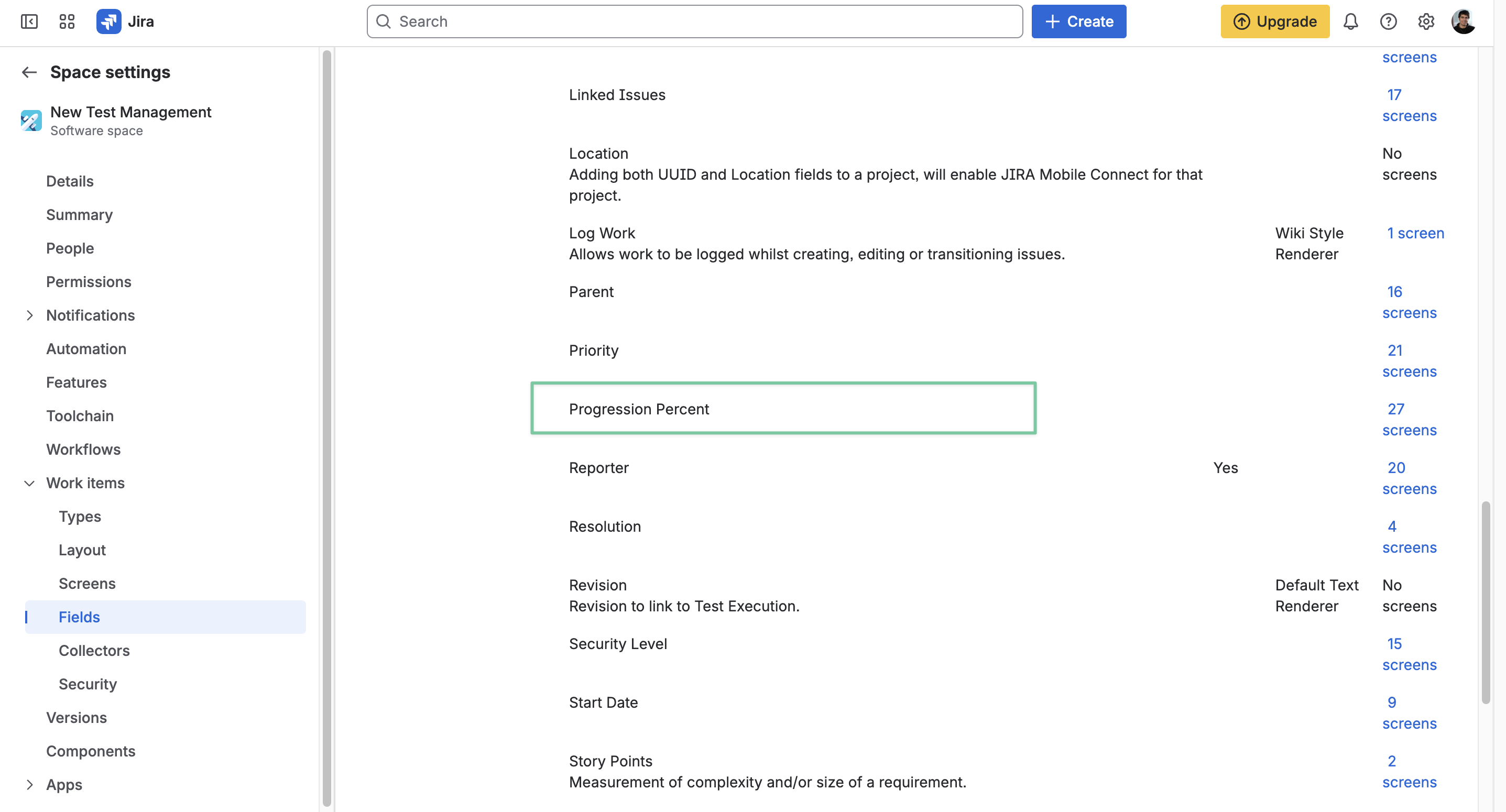The width and height of the screenshot is (1506, 812).
Task: Click the Upgrade button
Action: [1275, 21]
